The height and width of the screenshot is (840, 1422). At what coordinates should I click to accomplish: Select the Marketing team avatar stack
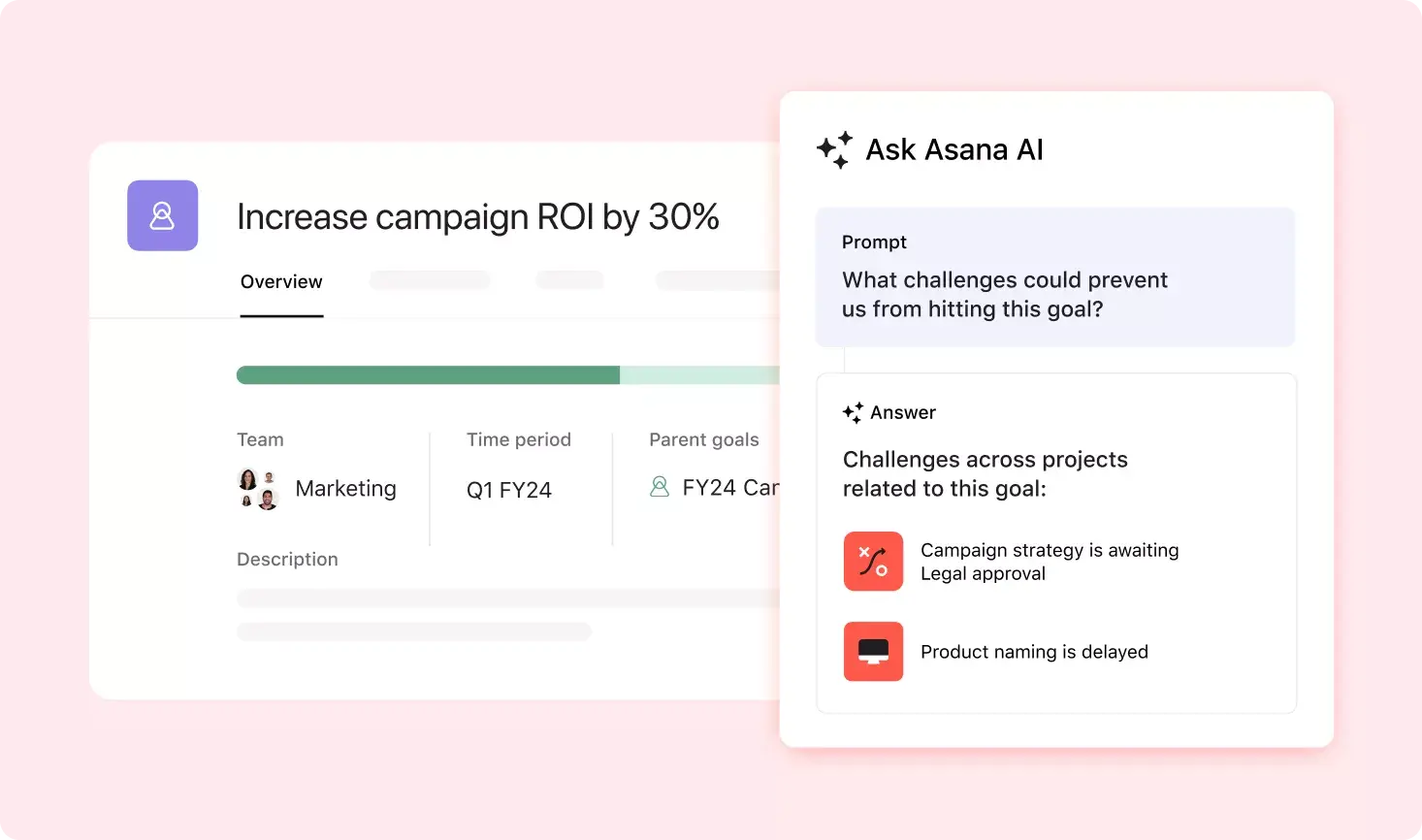pyautogui.click(x=256, y=490)
